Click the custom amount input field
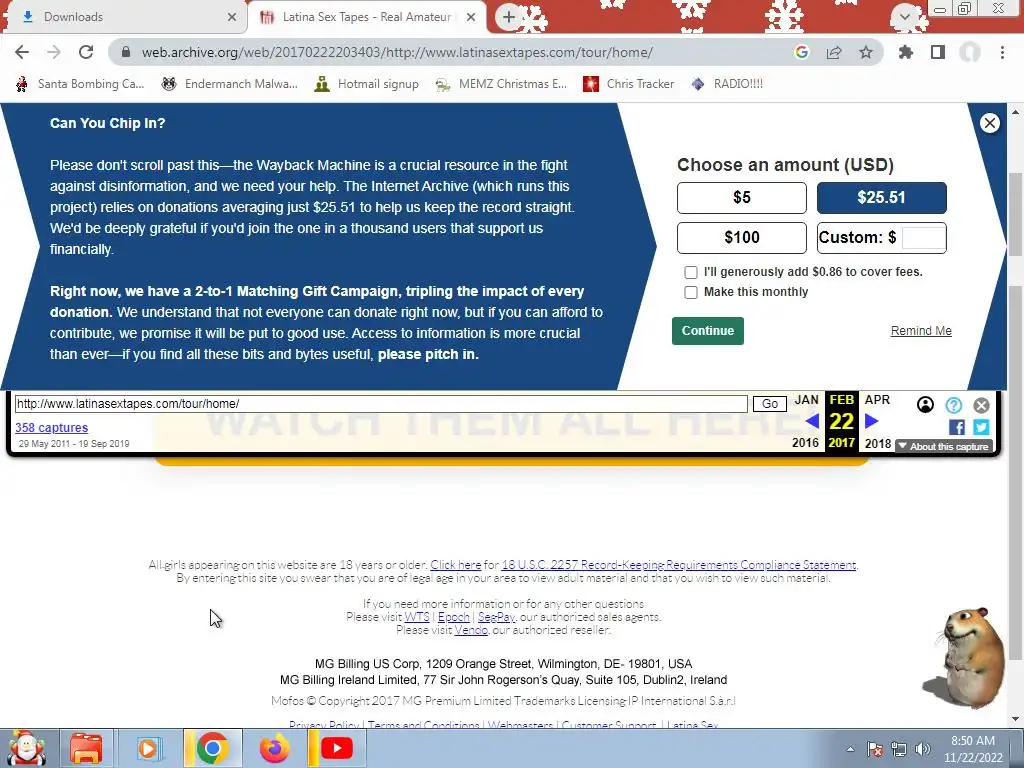The height and width of the screenshot is (768, 1024). click(923, 238)
